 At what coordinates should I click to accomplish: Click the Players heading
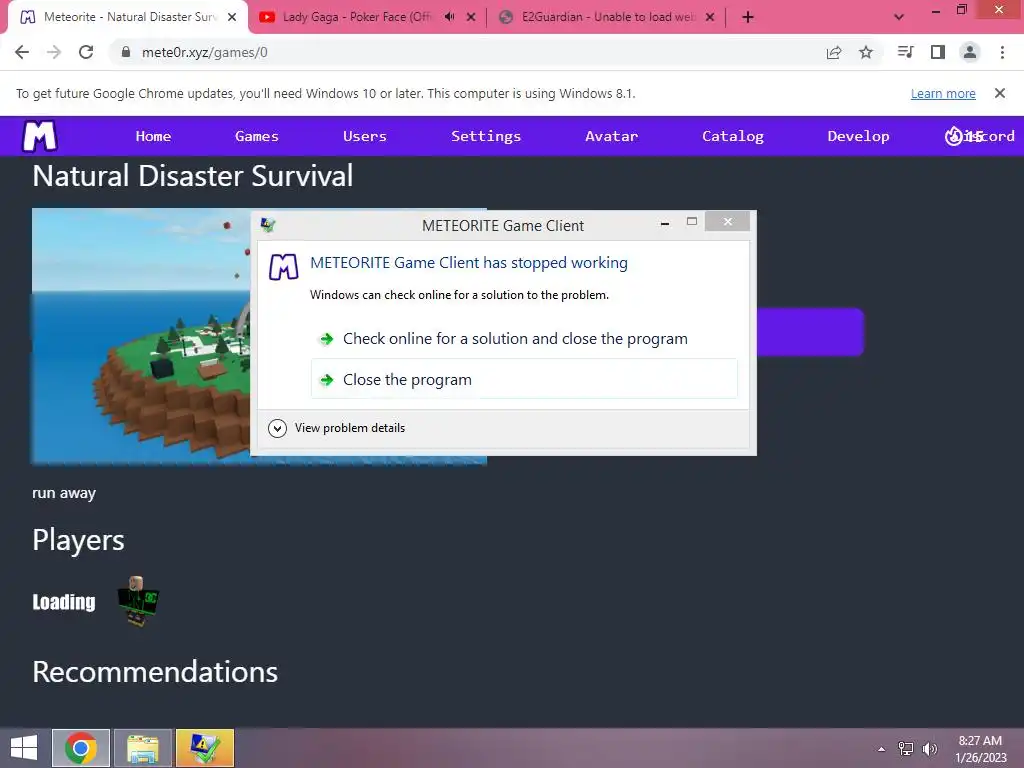click(x=78, y=540)
